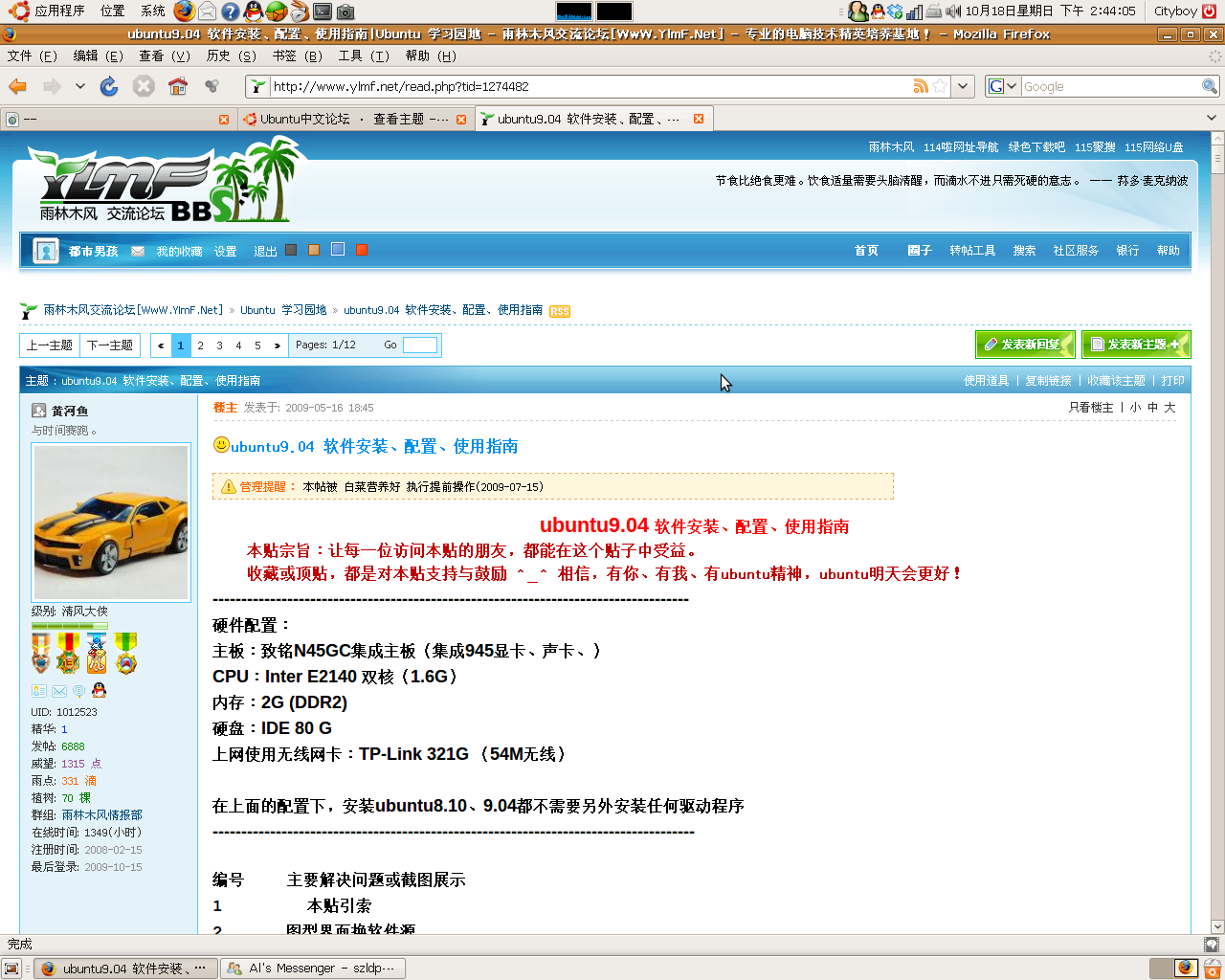This screenshot has width=1225, height=980.
Task: Click 只看楼主 filter link
Action: click(x=1091, y=408)
